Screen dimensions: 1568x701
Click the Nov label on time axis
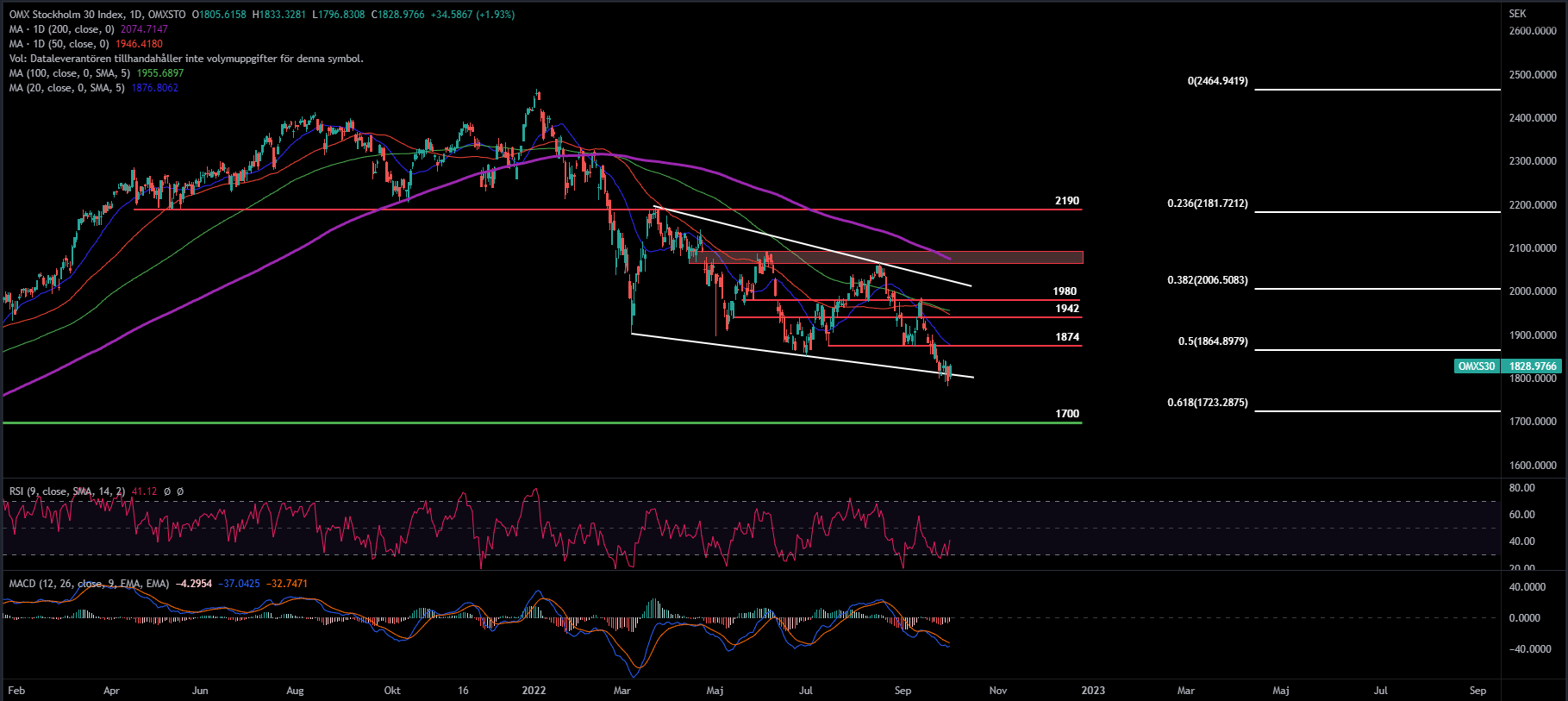click(997, 691)
